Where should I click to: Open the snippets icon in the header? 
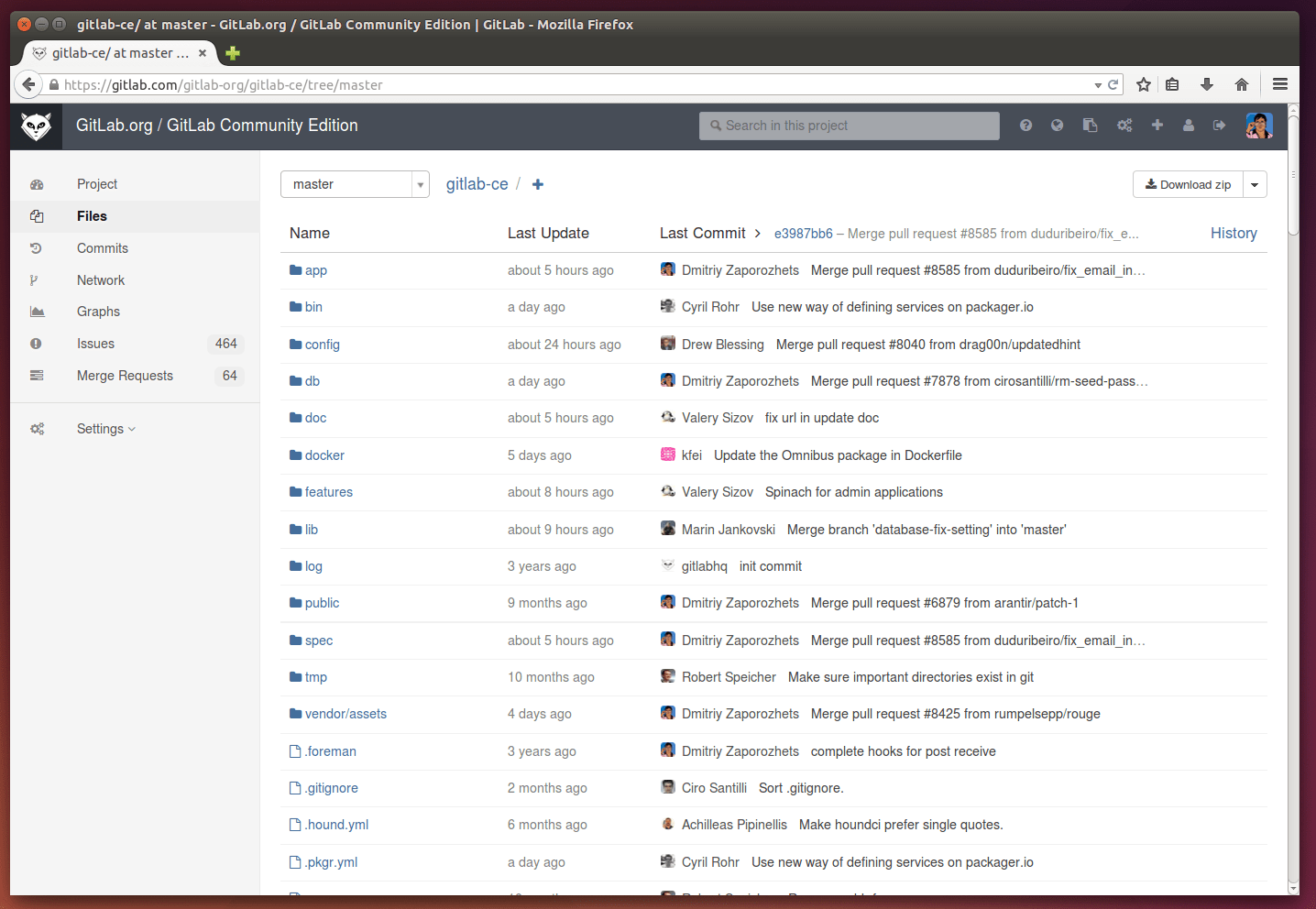tap(1090, 125)
